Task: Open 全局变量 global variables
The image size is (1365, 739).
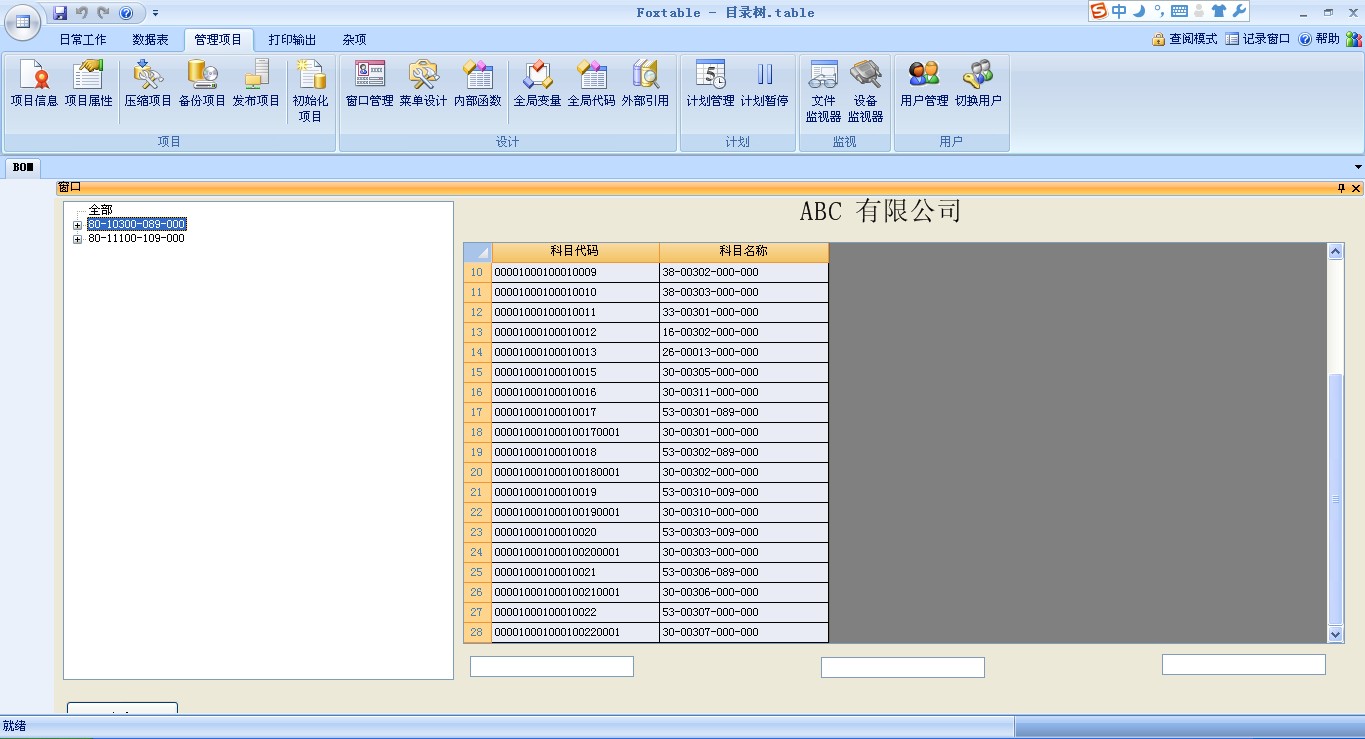Action: point(537,83)
